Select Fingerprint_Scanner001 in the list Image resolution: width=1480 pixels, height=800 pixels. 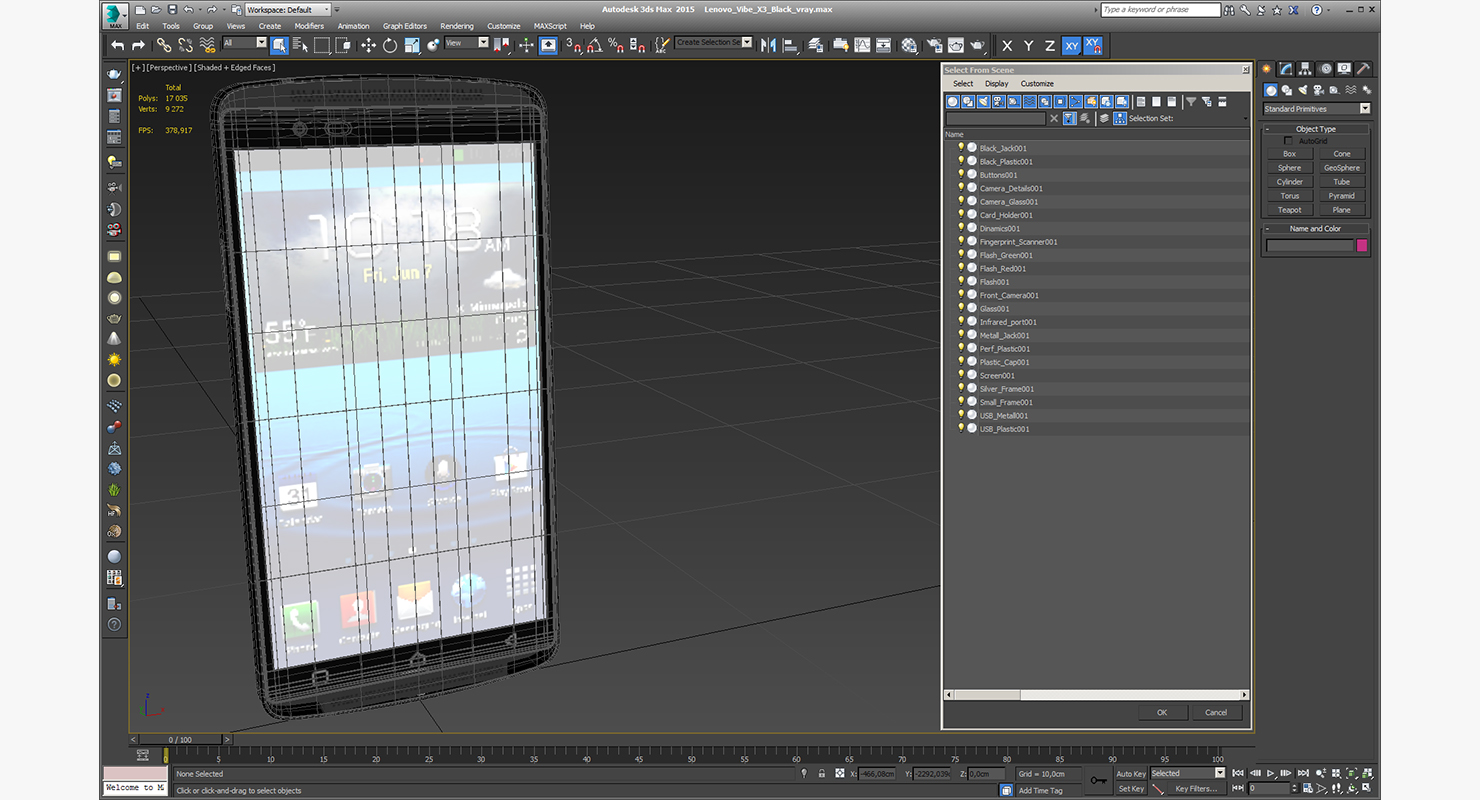1018,242
